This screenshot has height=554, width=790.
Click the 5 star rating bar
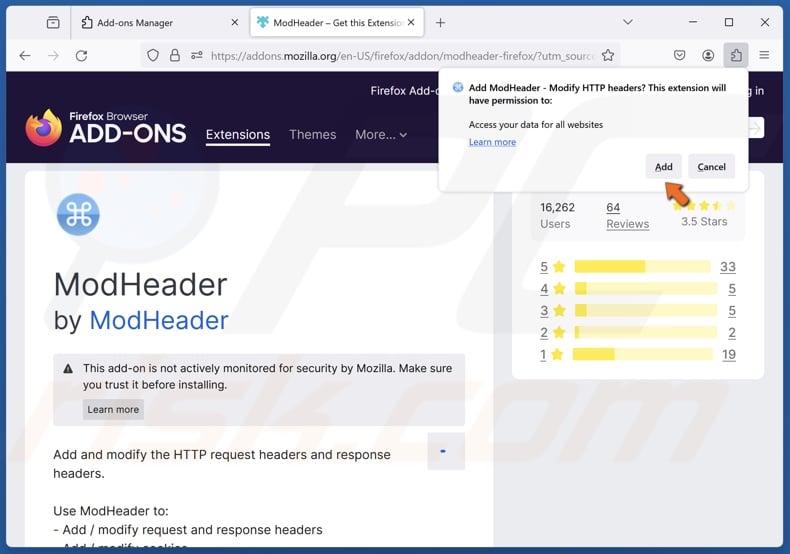(642, 266)
